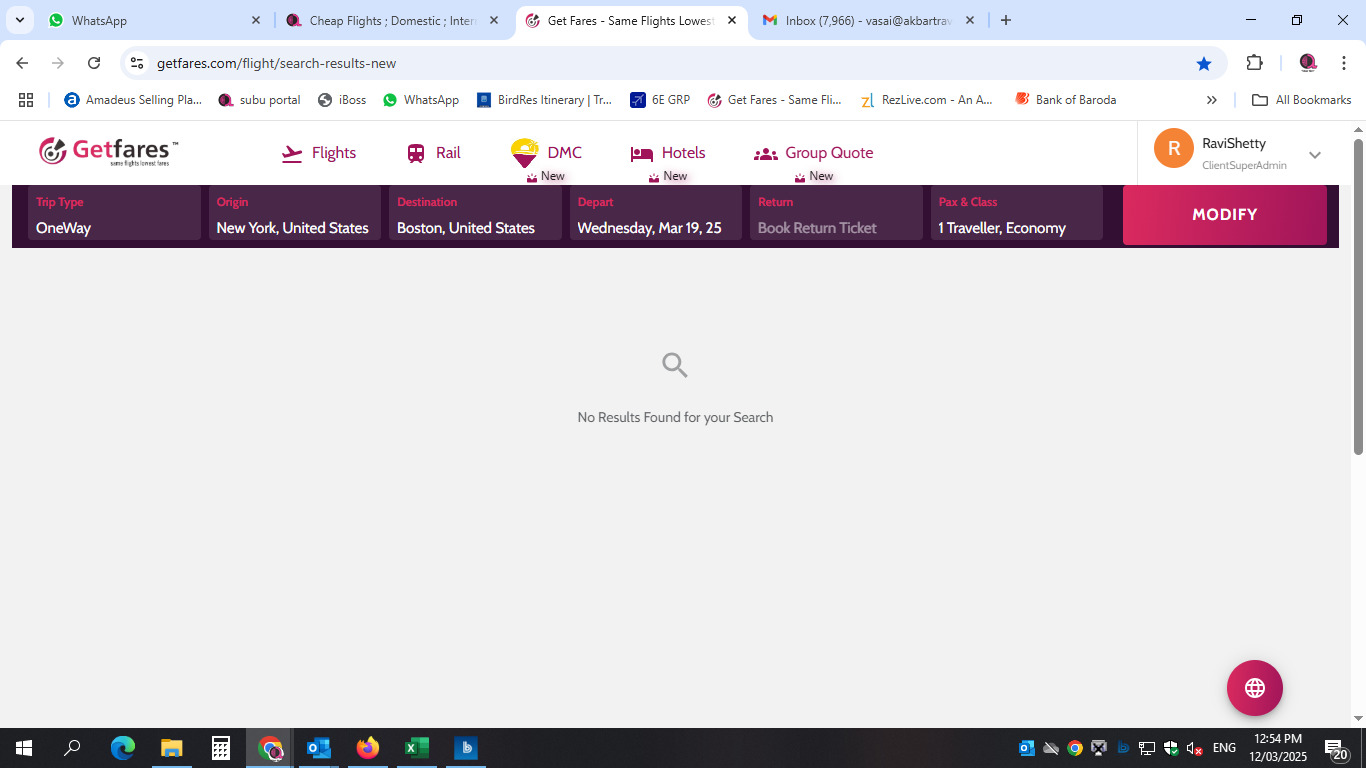The height and width of the screenshot is (768, 1366).
Task: Click the floating globe button
Action: [1254, 688]
